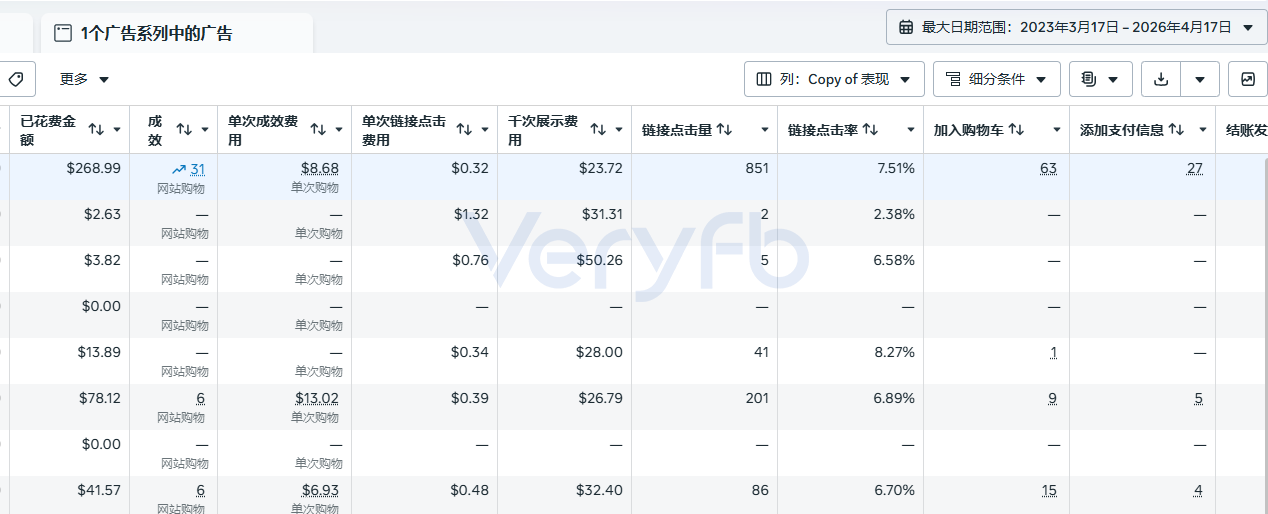
Task: Click the 8.27% click rate cell
Action: 895,352
